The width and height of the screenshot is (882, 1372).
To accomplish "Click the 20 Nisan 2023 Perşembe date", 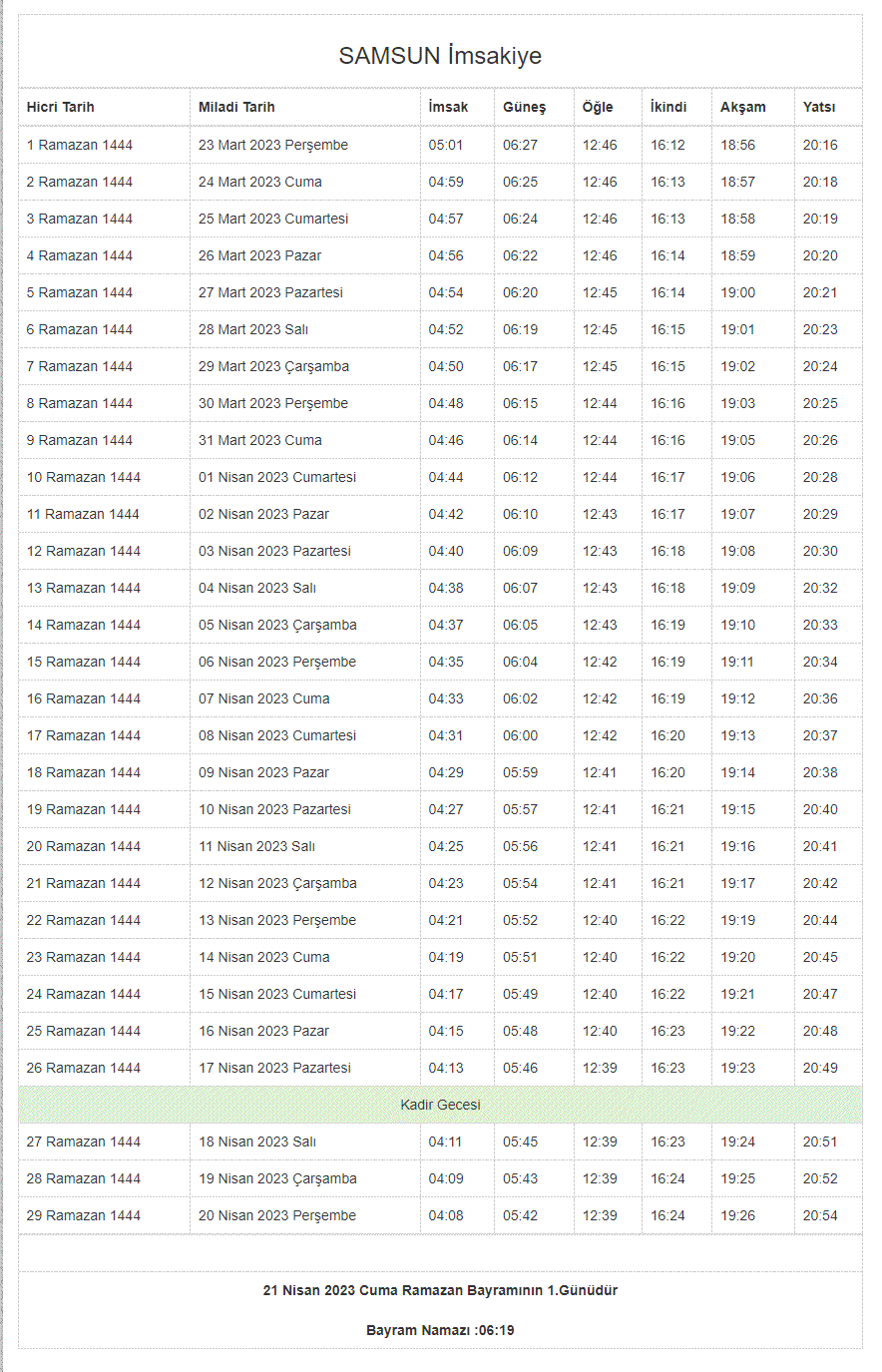I will pos(277,1215).
